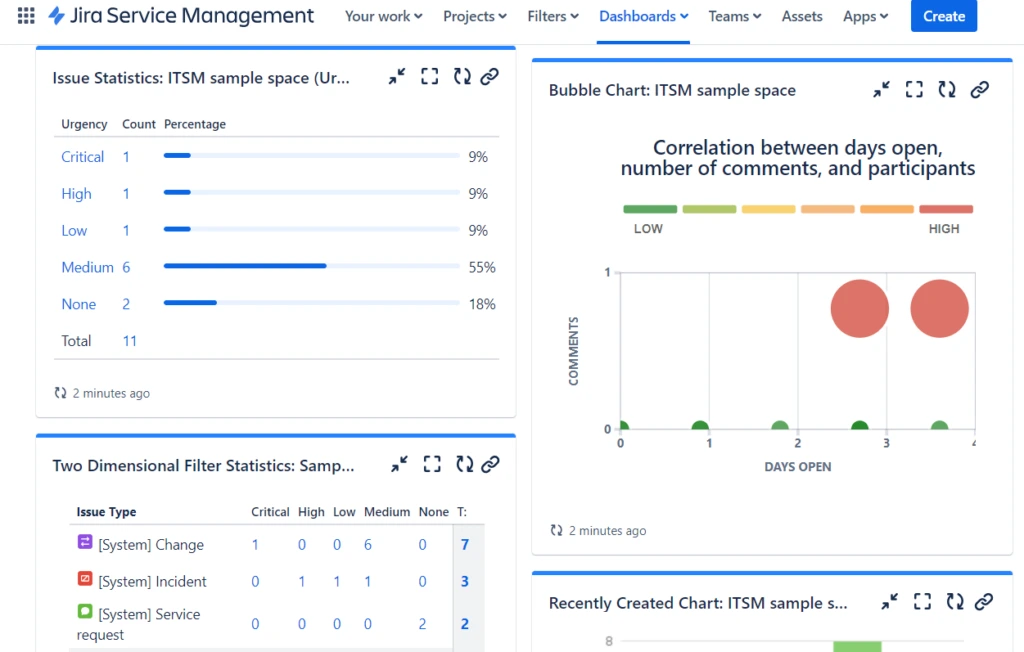Open the None urgency link
This screenshot has height=652, width=1024.
coord(78,304)
